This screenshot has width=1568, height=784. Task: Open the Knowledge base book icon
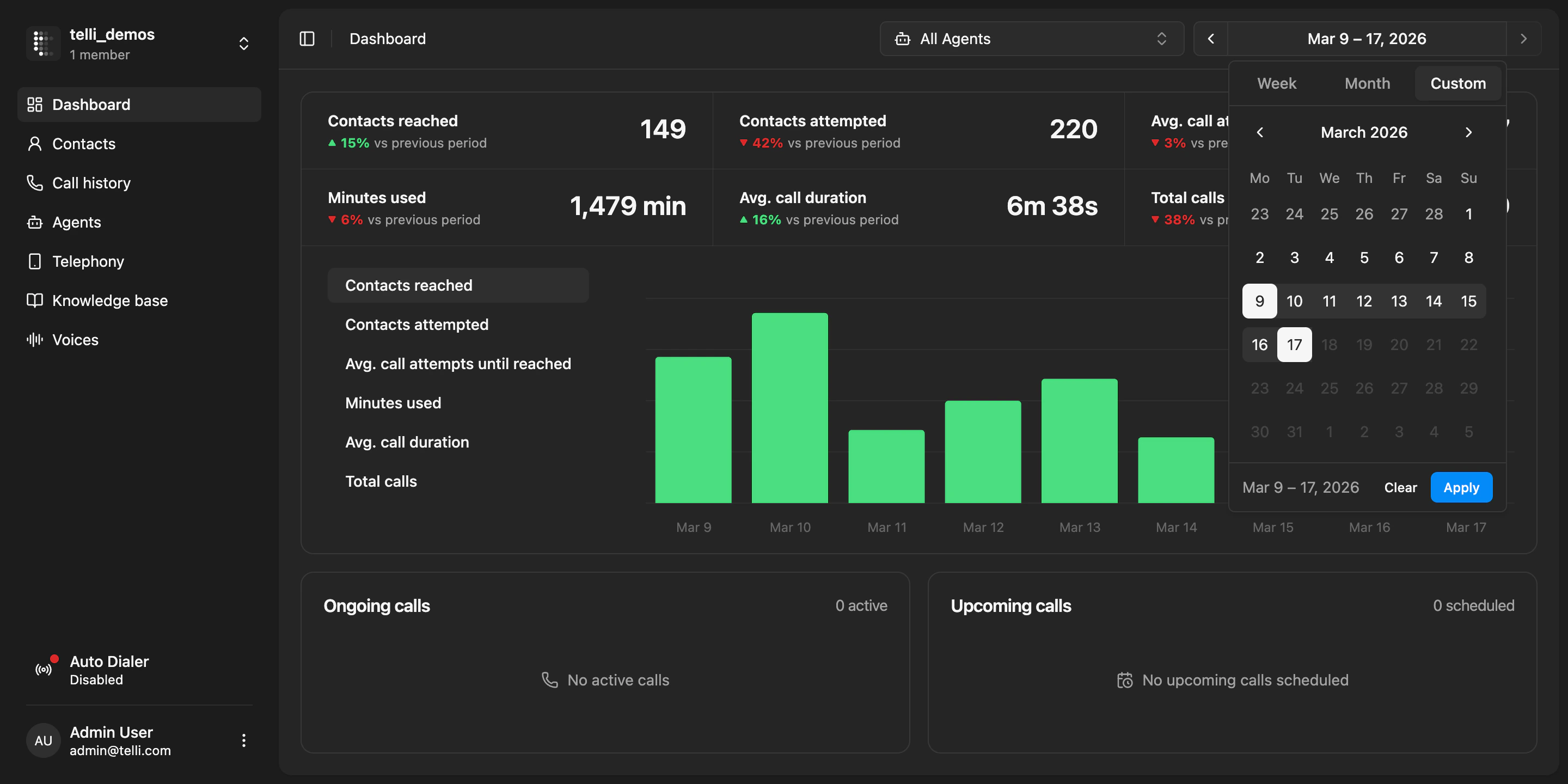35,300
